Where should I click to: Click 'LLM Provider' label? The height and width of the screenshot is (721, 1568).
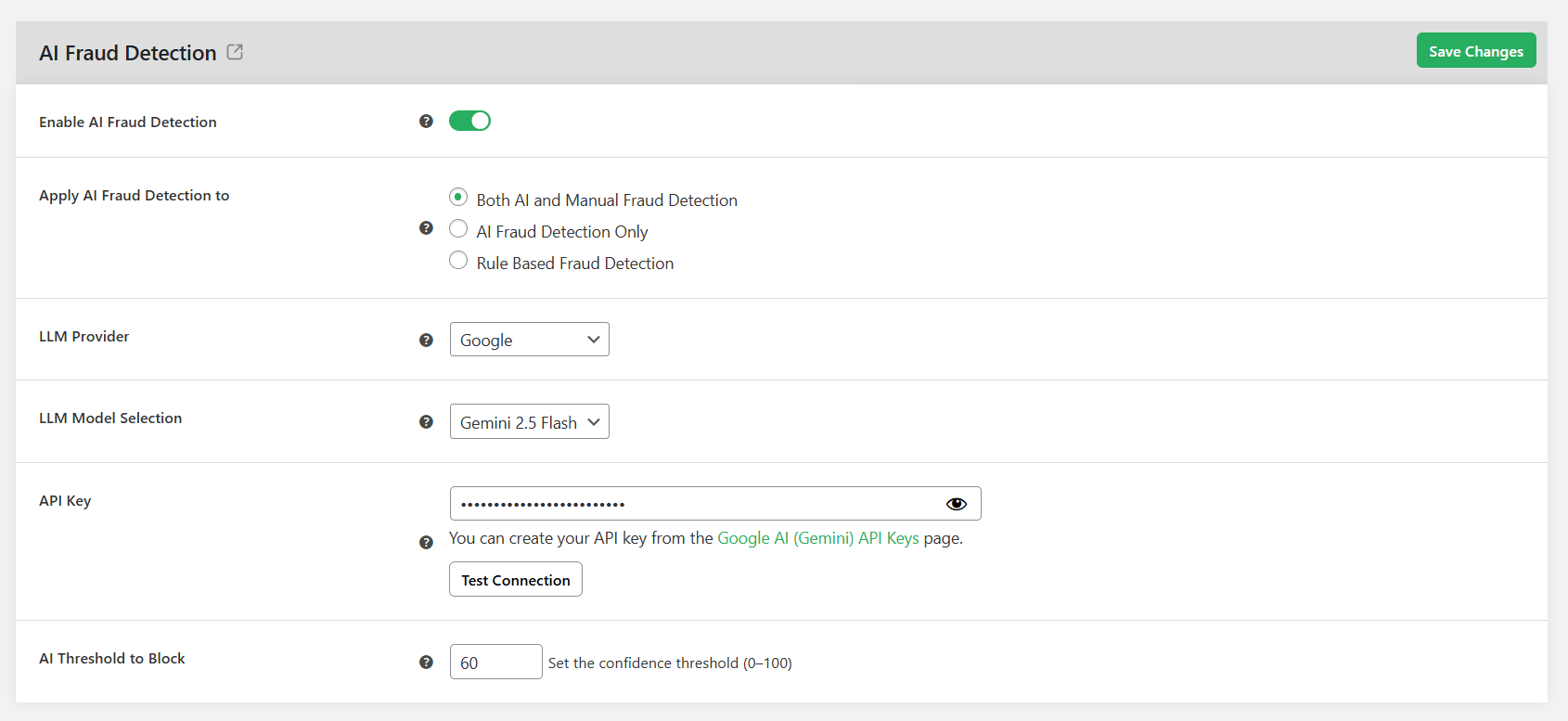[x=84, y=337]
